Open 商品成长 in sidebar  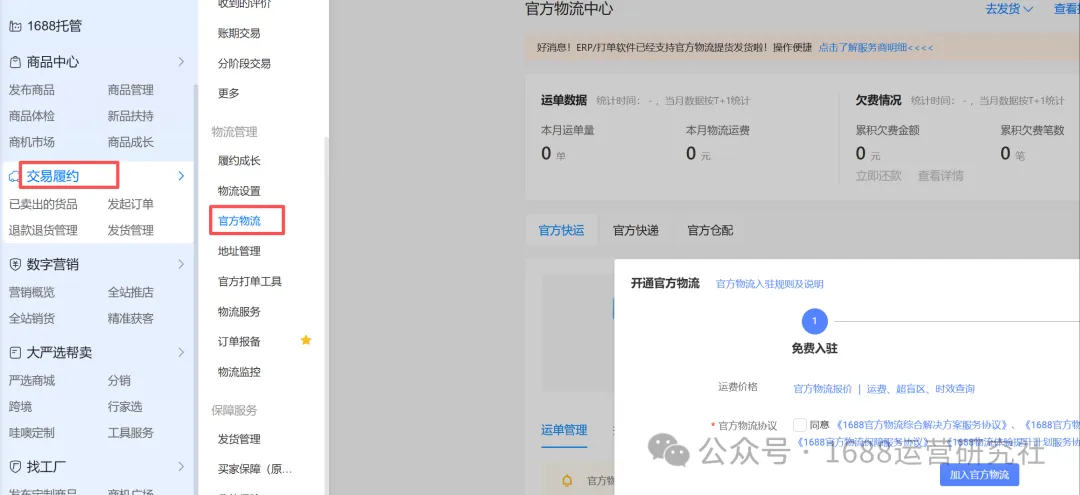click(x=131, y=143)
